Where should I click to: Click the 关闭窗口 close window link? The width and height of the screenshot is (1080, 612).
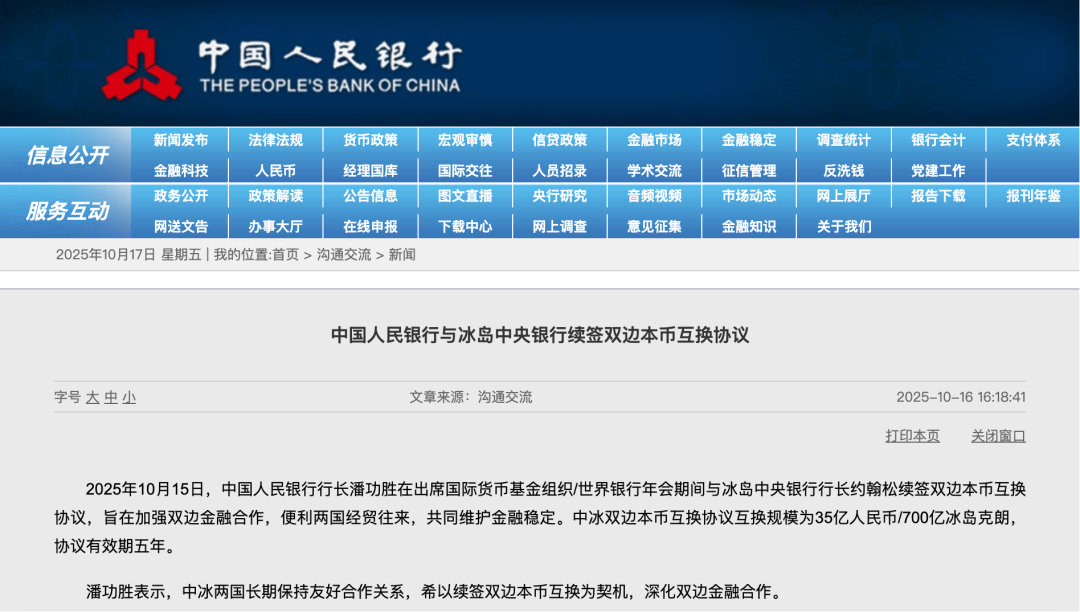(997, 436)
